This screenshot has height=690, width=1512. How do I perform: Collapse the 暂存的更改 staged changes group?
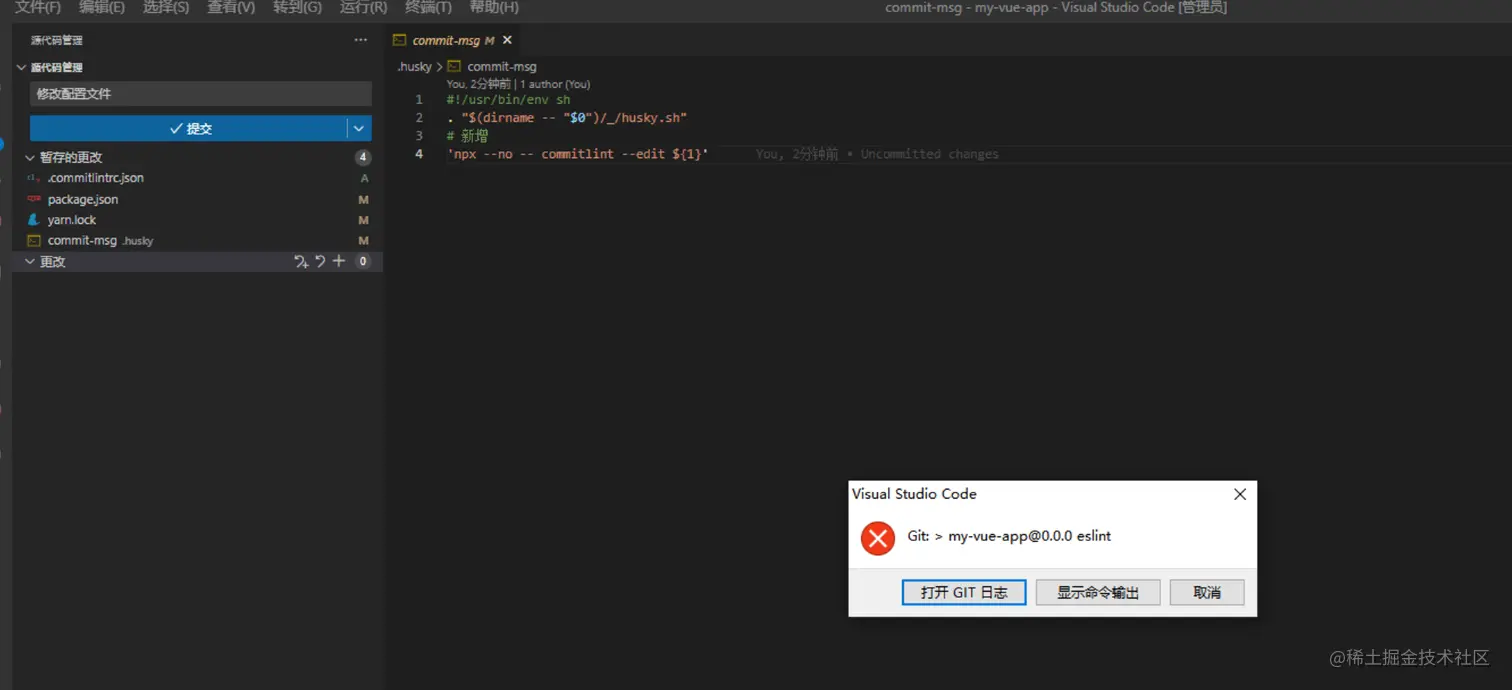pyautogui.click(x=30, y=157)
